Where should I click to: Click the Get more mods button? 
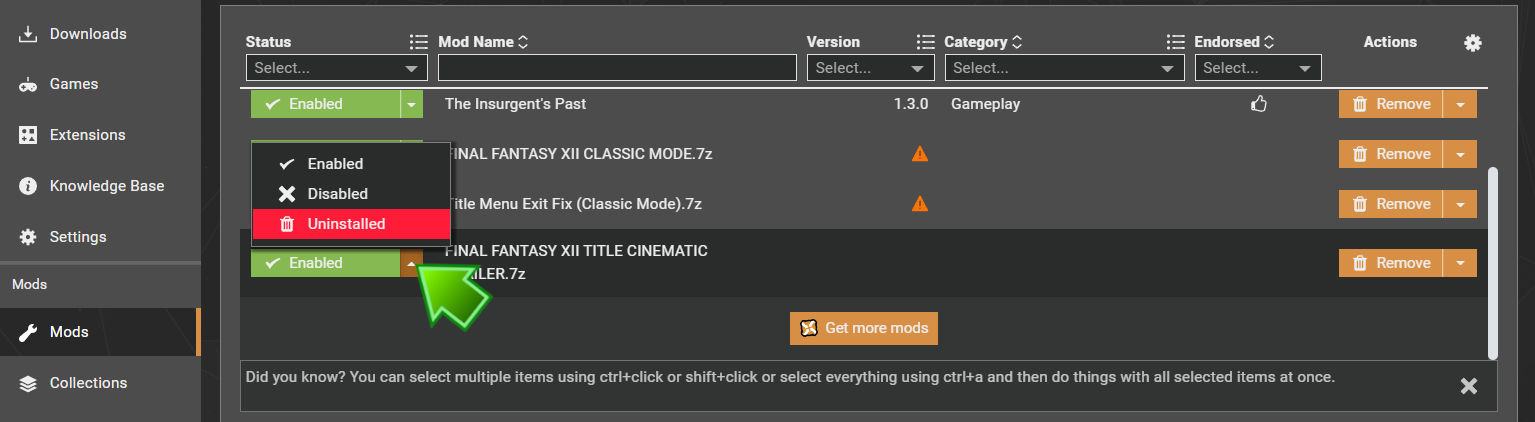(864, 328)
